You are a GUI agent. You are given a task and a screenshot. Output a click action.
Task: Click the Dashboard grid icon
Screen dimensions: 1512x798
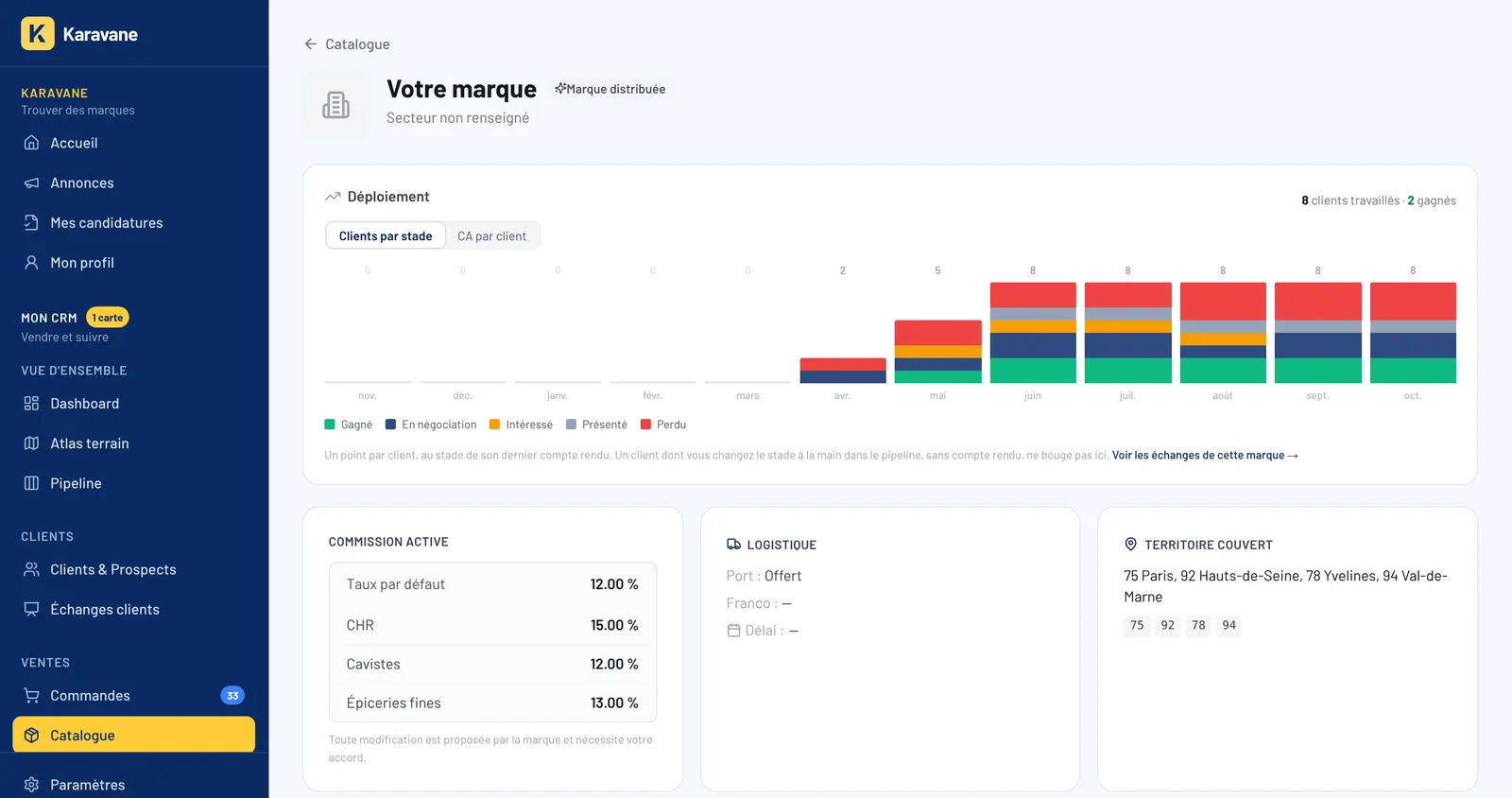pyautogui.click(x=31, y=404)
